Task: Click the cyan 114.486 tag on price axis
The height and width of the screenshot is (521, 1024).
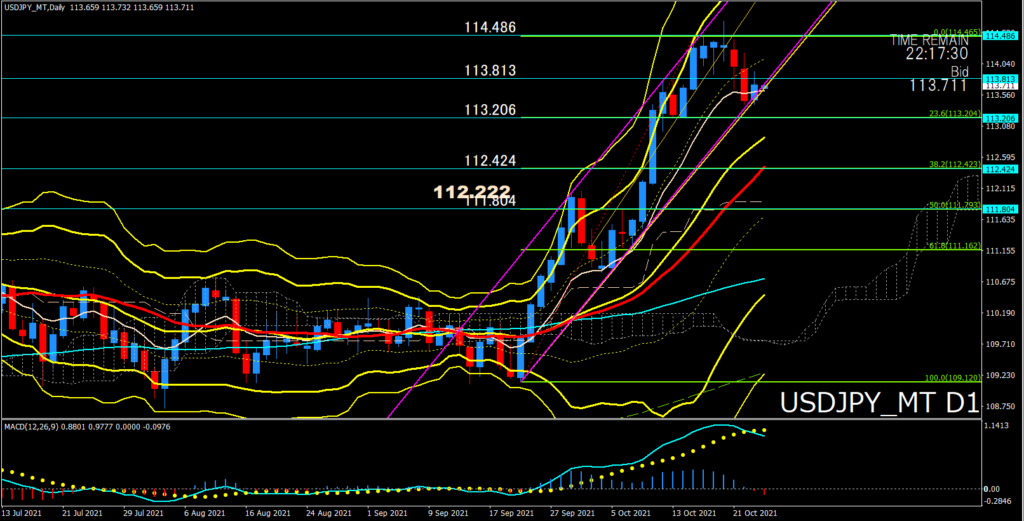Action: [x=999, y=36]
